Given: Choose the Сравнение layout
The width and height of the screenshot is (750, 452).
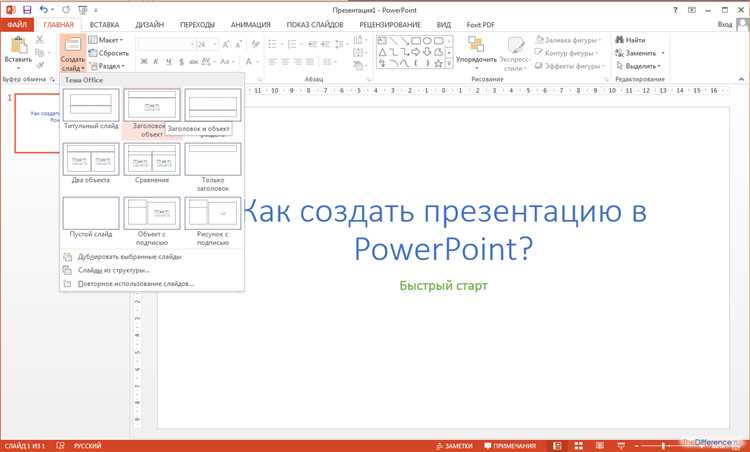Looking at the screenshot, I should (x=152, y=163).
